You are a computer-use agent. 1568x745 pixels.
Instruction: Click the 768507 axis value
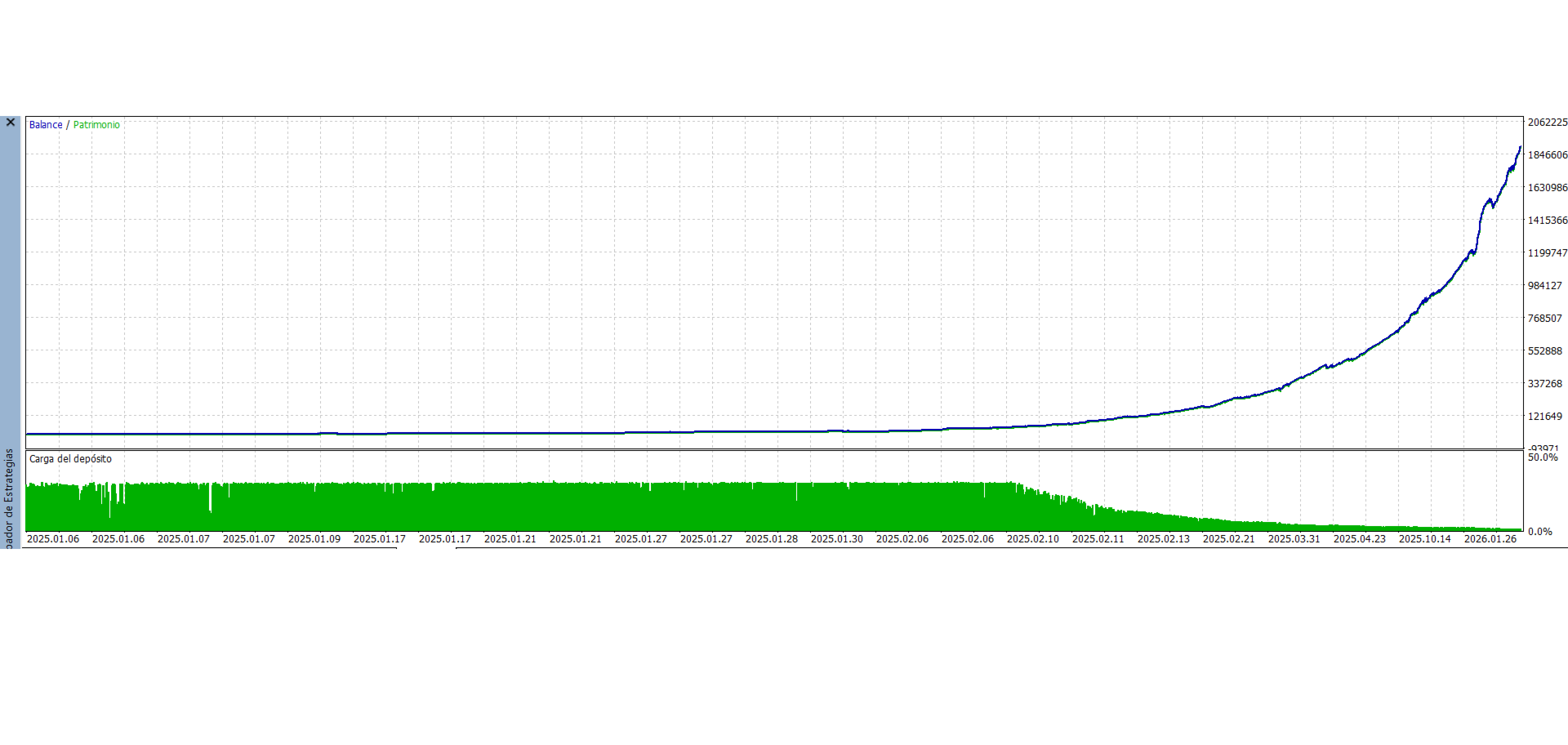pos(1545,319)
